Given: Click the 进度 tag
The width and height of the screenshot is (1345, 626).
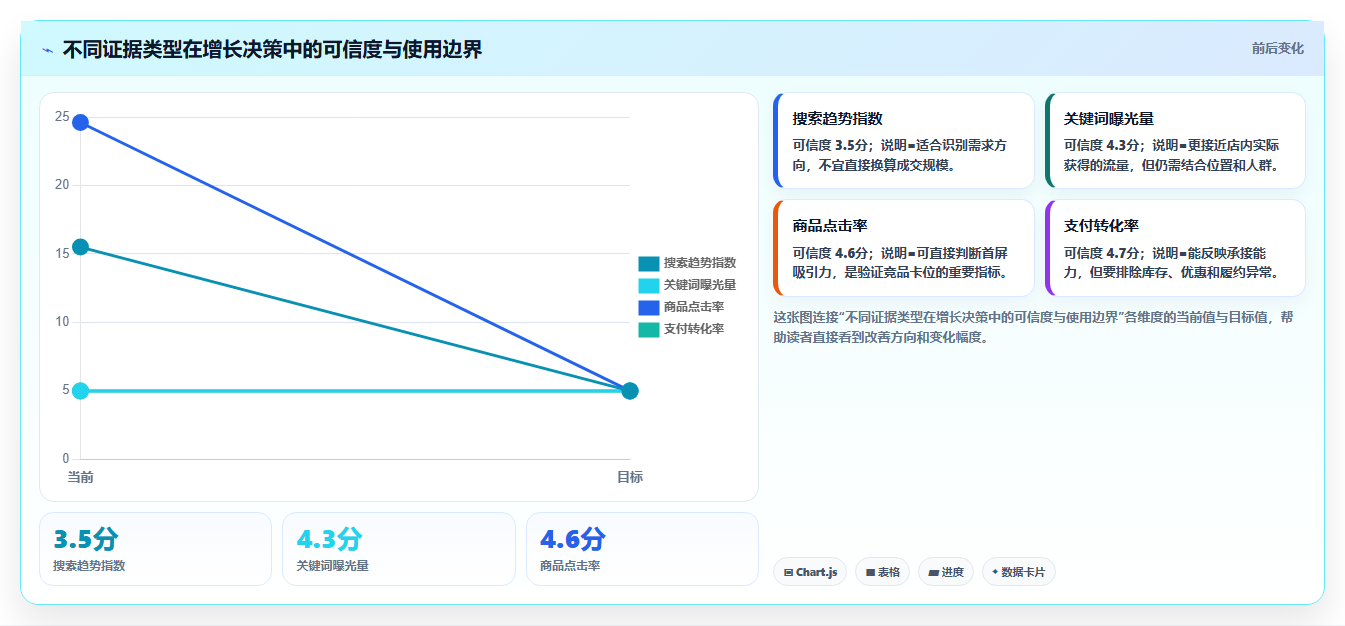Looking at the screenshot, I should coord(945,572).
